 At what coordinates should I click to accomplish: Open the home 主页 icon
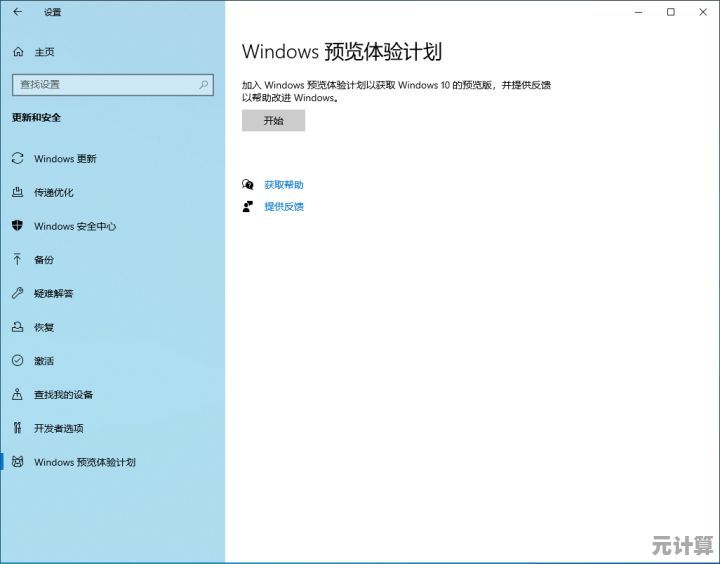point(18,52)
